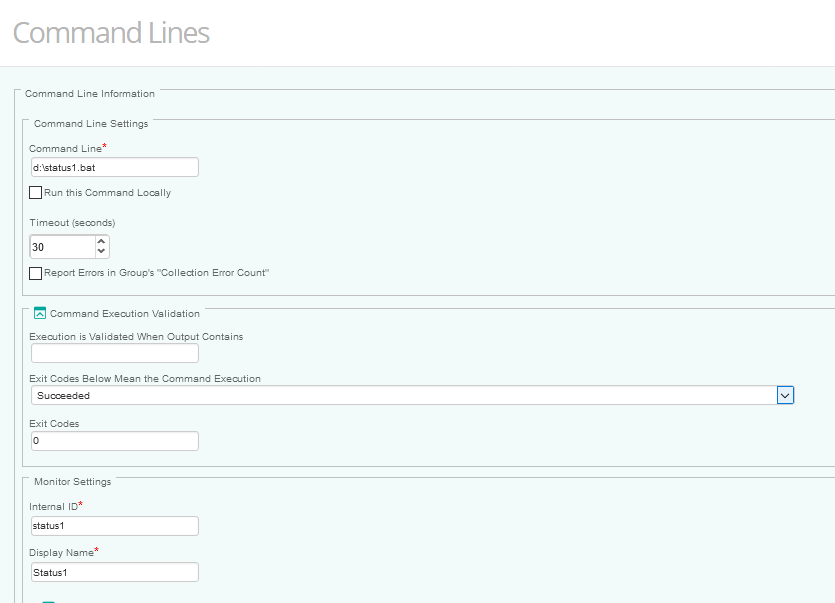Click the partially visible section icon below Display Name

(48, 600)
